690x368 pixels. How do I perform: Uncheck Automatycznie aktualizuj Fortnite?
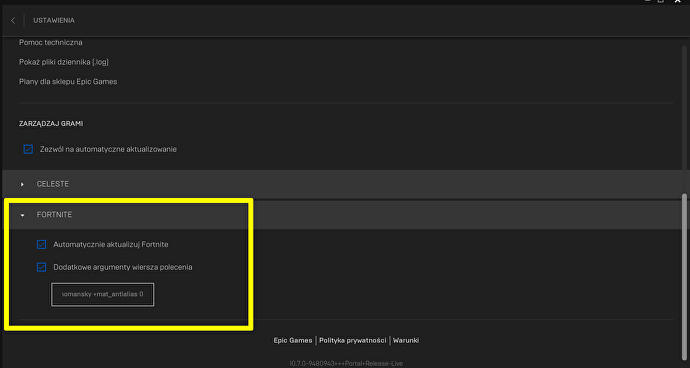[41, 244]
